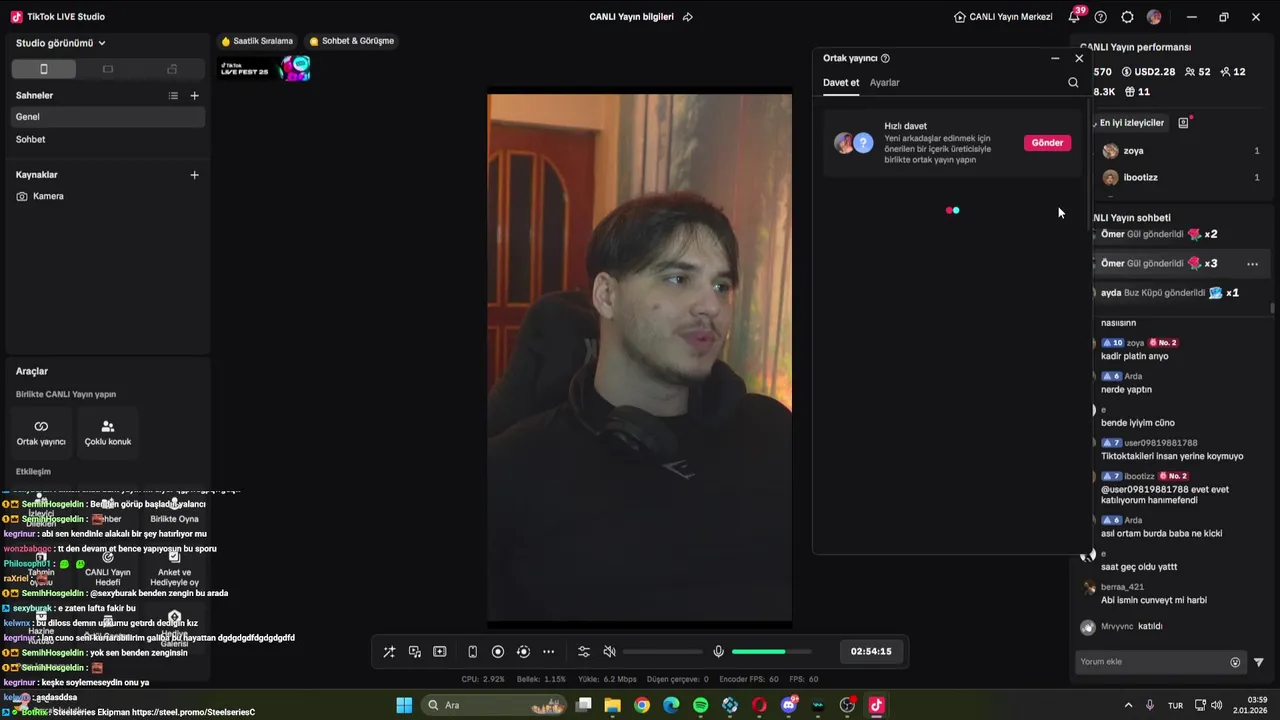This screenshot has width=1280, height=720.
Task: Send a quick invite with Gönder
Action: [1047, 143]
